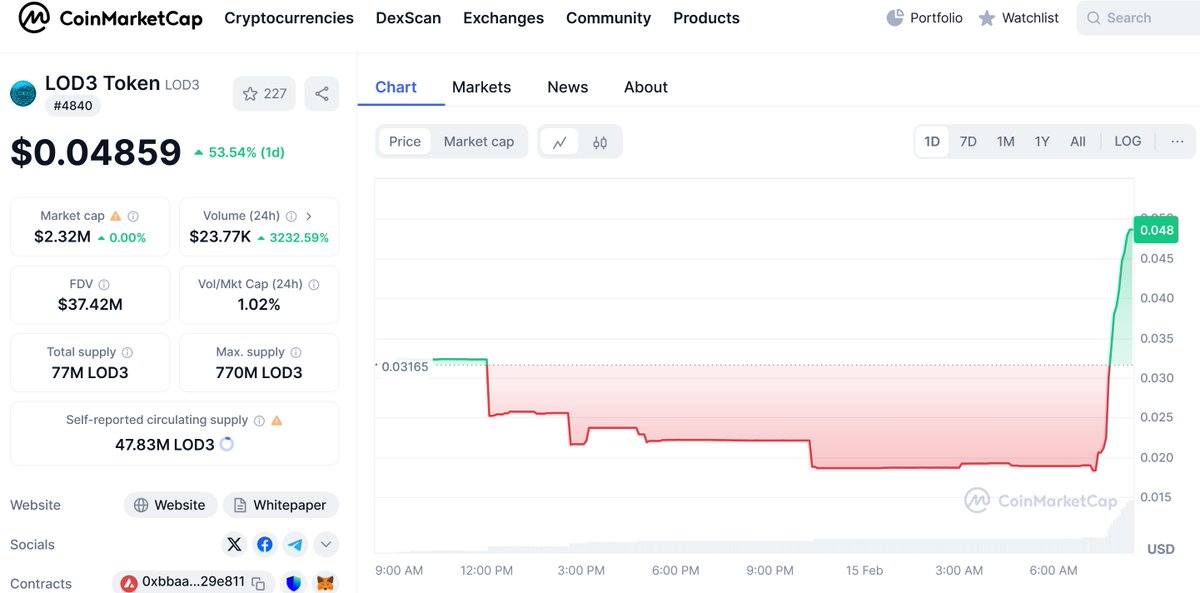
Task: Click the 53.54% (1d) change
Action: tap(239, 152)
